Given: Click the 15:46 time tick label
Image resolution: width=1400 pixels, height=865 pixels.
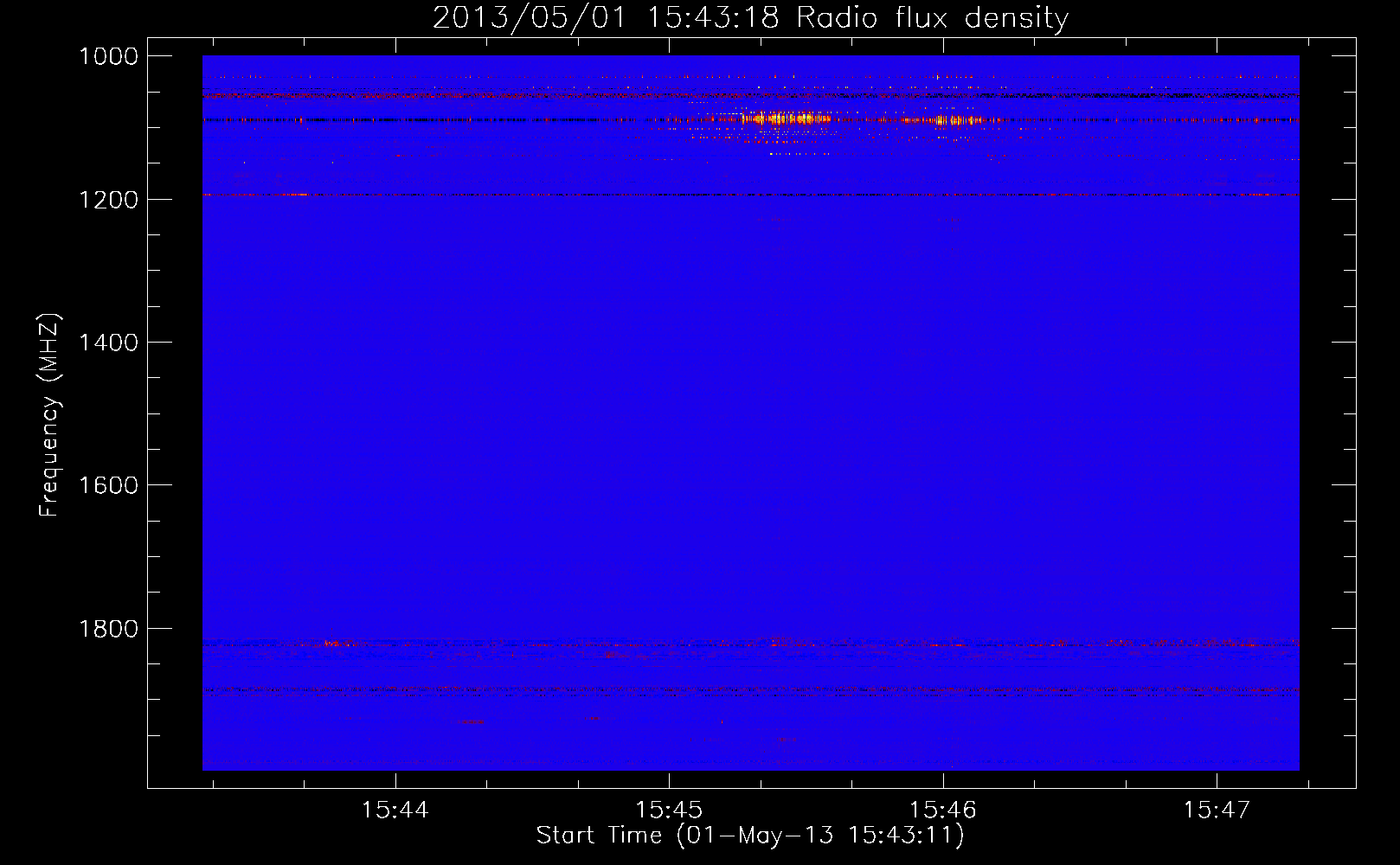Looking at the screenshot, I should [x=942, y=811].
